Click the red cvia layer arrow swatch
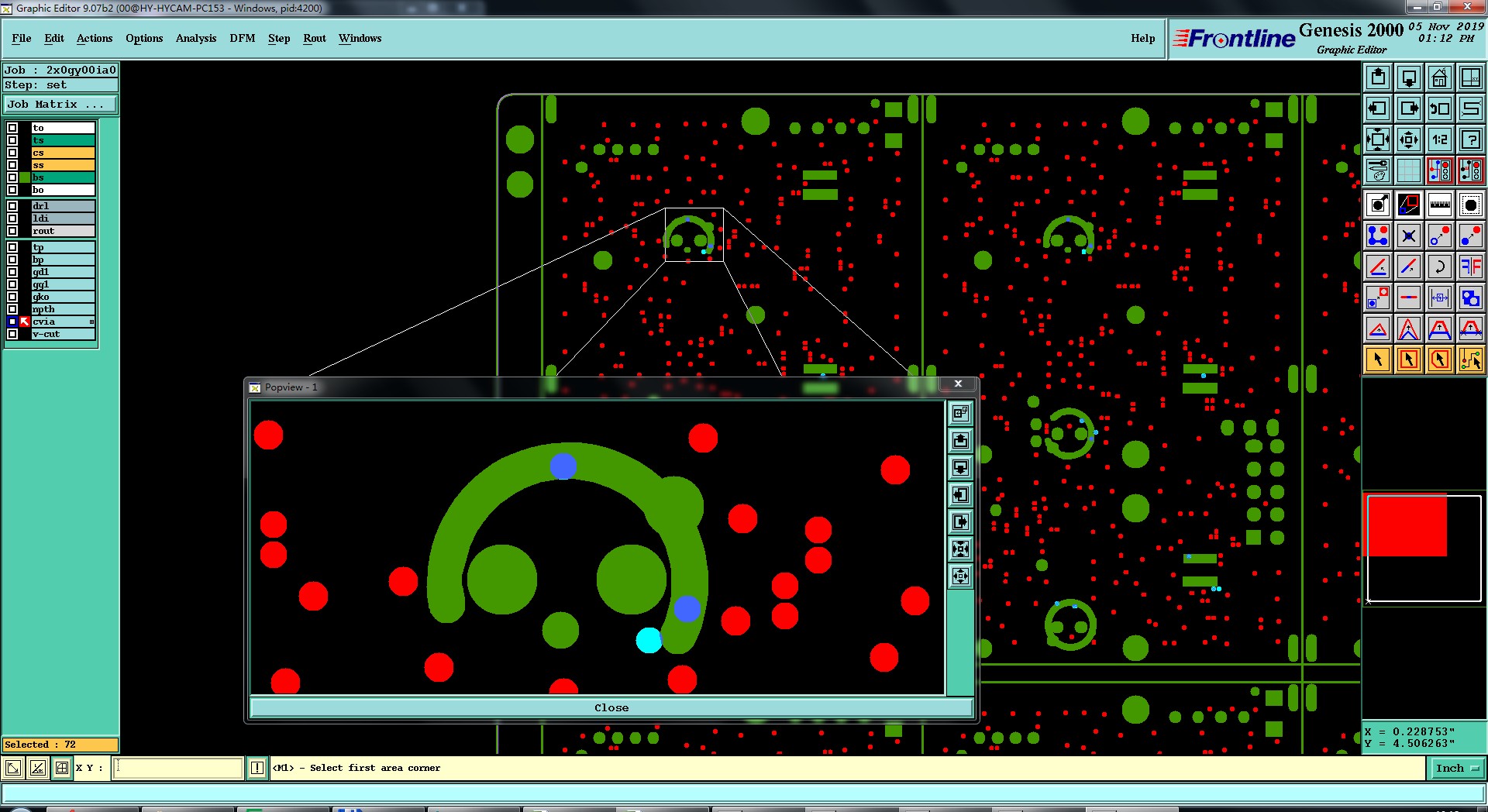Viewport: 1488px width, 812px height. coord(25,322)
